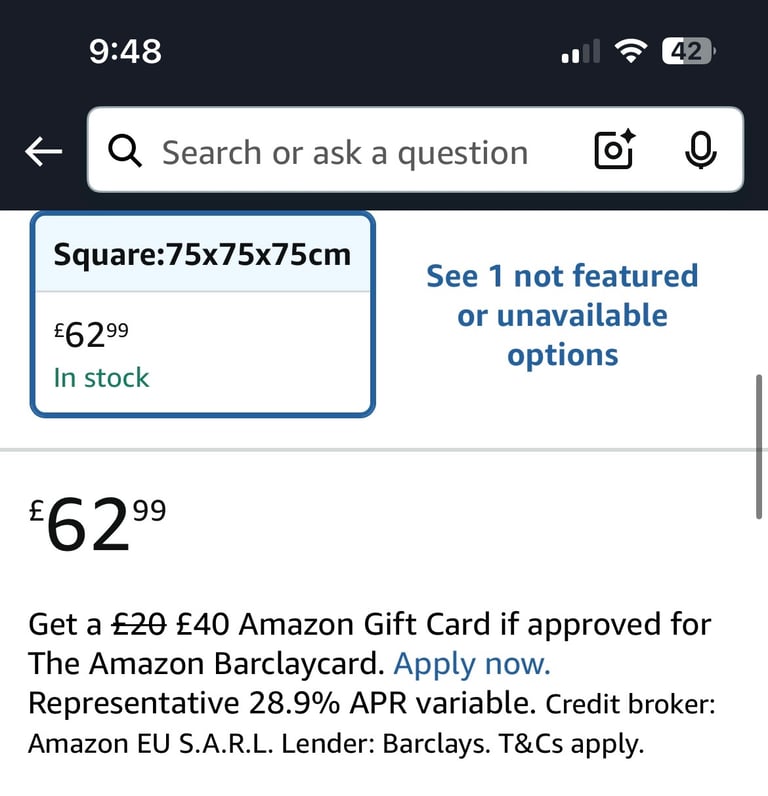Image resolution: width=768 pixels, height=796 pixels.
Task: Click the 'Apply now.' Barclaycard link
Action: [x=472, y=664]
